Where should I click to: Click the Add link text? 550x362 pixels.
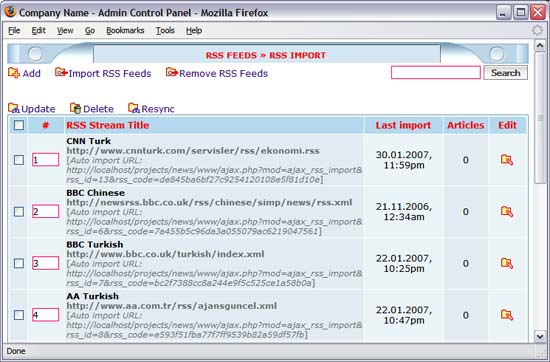click(x=32, y=73)
